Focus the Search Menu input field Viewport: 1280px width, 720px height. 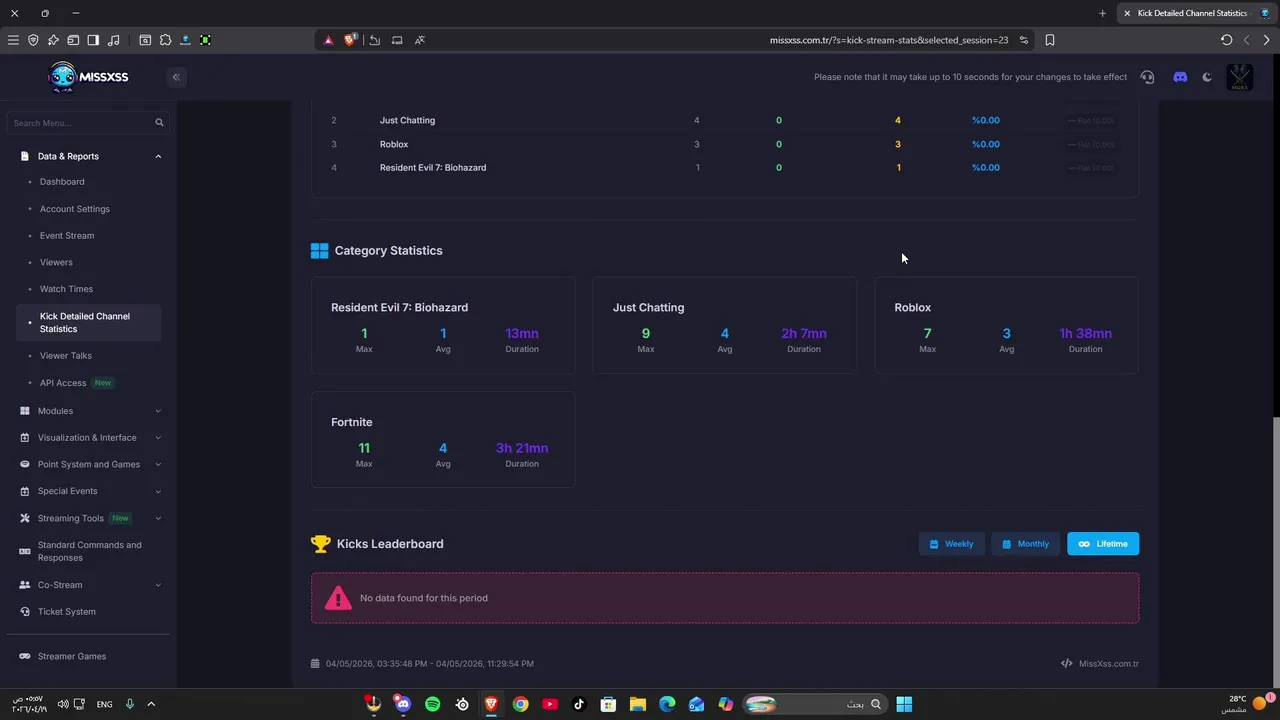[88, 123]
